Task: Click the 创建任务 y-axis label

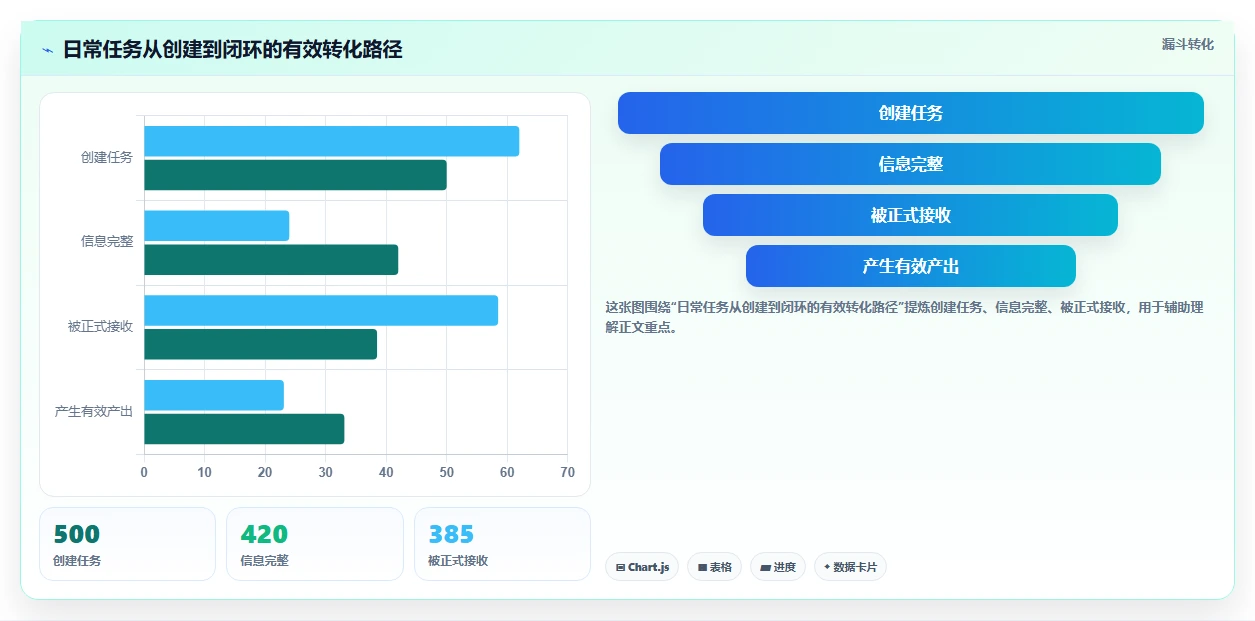Action: point(107,158)
